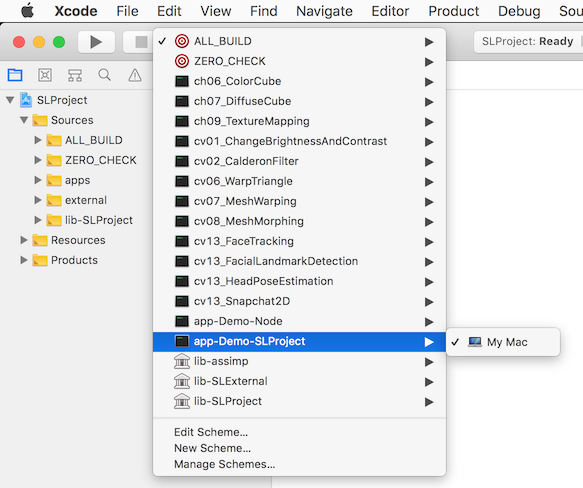Click the ALL_BUILD target icon in menu
583x488 pixels.
point(182,41)
